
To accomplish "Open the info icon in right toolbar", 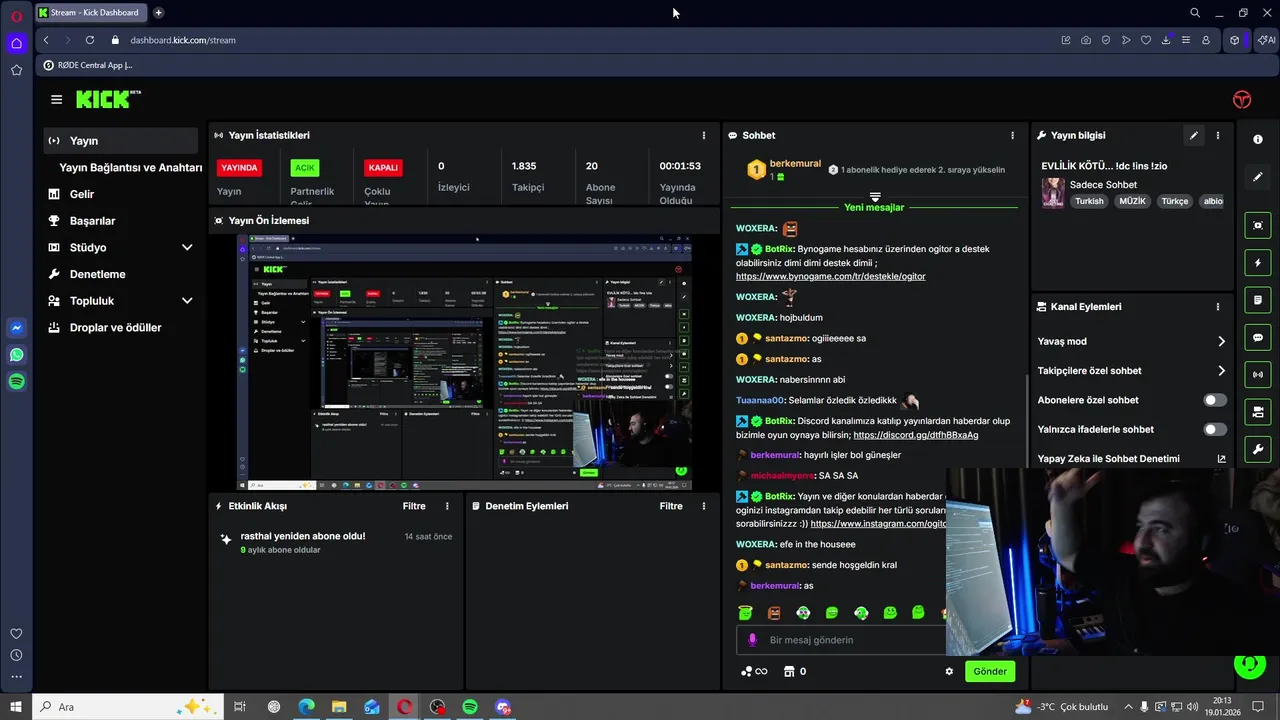I will (x=1258, y=139).
